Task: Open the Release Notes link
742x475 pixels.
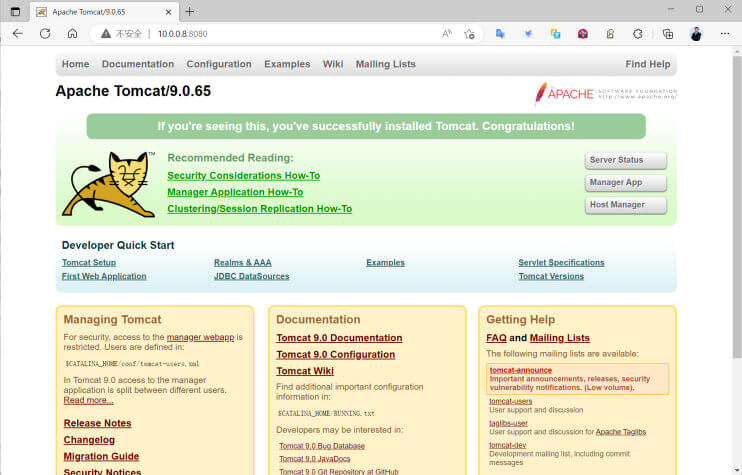Action: tap(97, 423)
